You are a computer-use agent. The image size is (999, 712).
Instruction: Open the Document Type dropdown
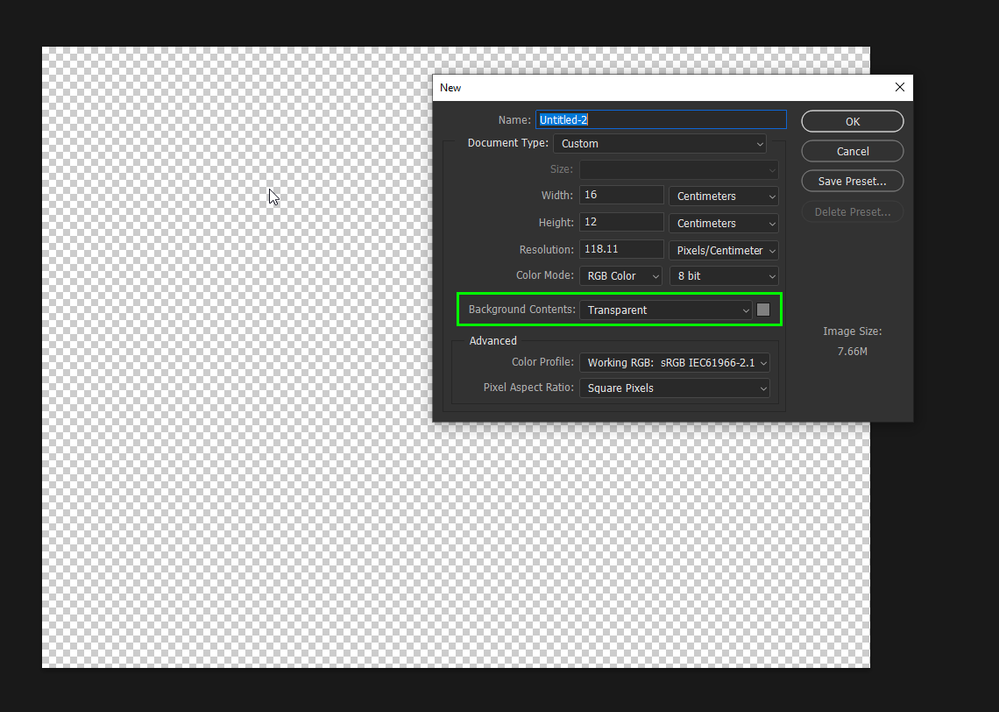point(659,143)
